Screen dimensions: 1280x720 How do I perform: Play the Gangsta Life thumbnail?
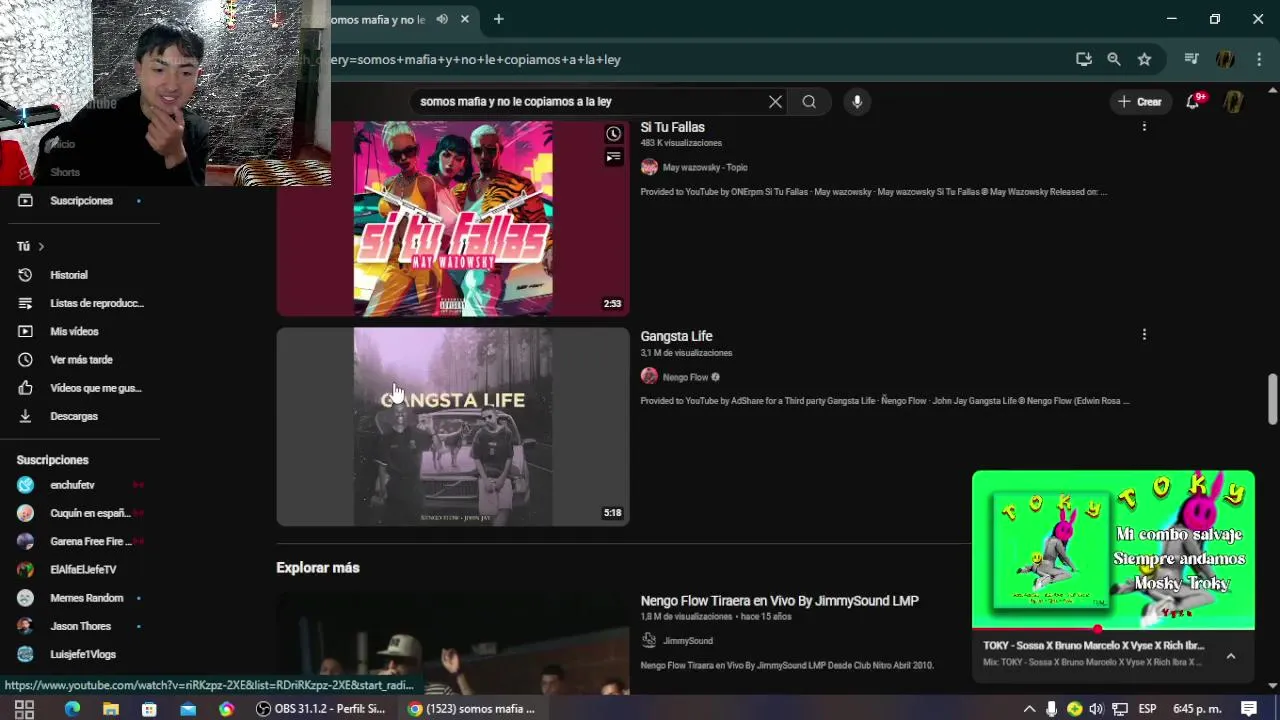click(x=453, y=427)
